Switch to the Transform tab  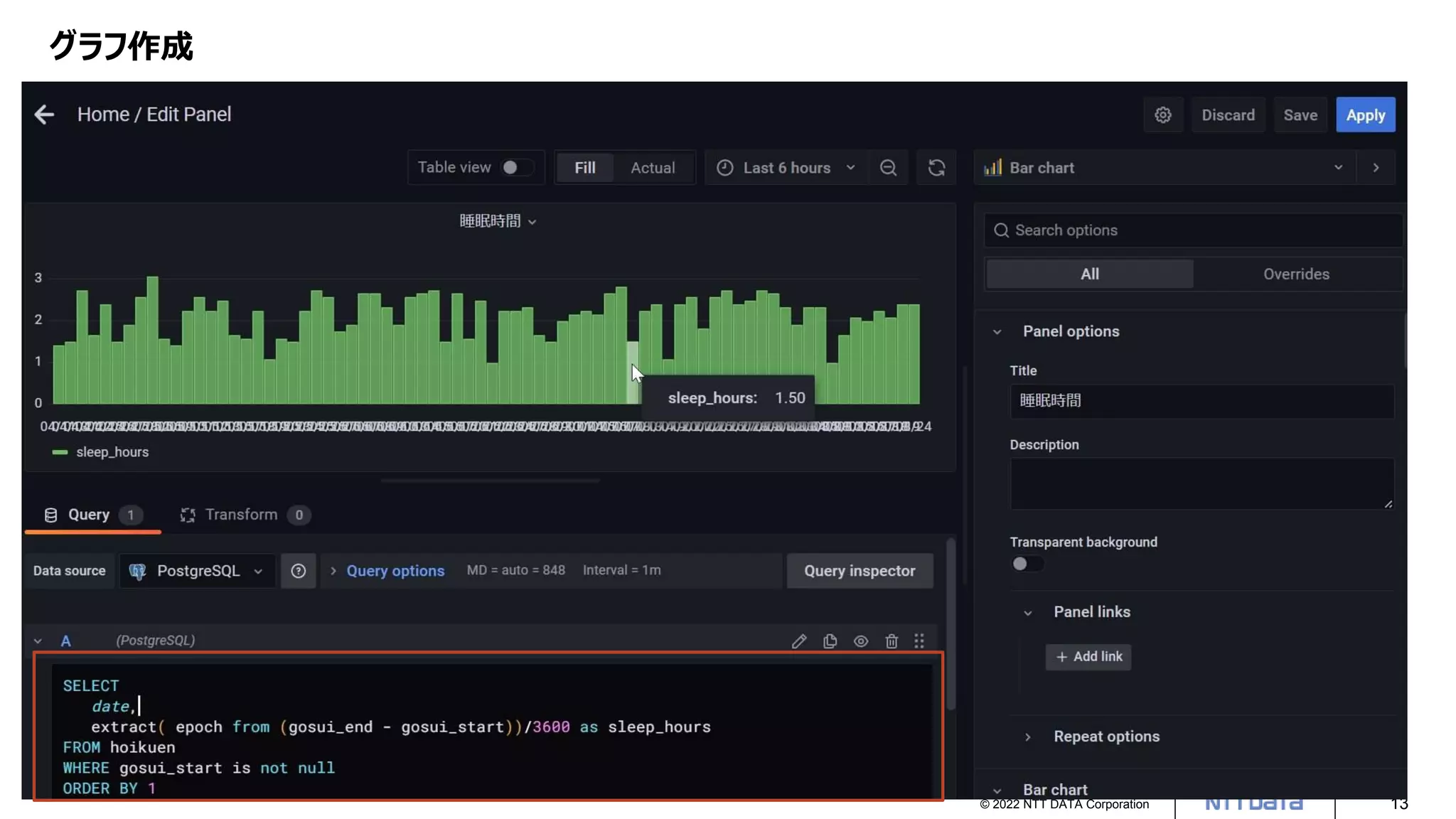click(242, 515)
